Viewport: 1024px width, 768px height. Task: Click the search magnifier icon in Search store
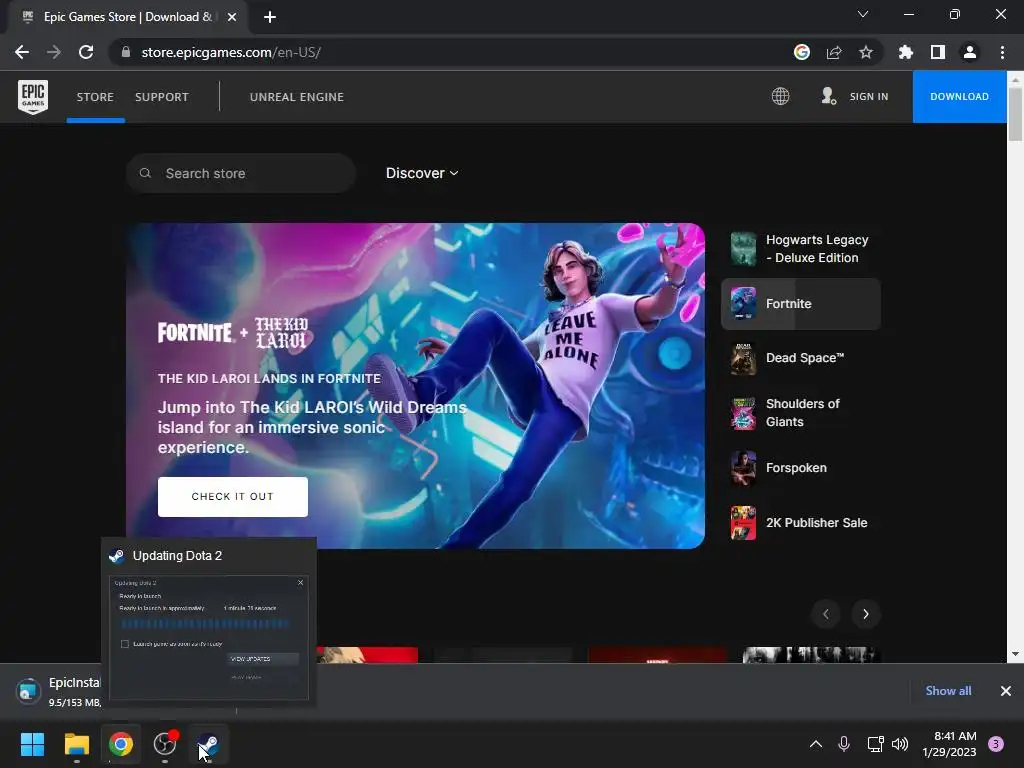pos(146,173)
